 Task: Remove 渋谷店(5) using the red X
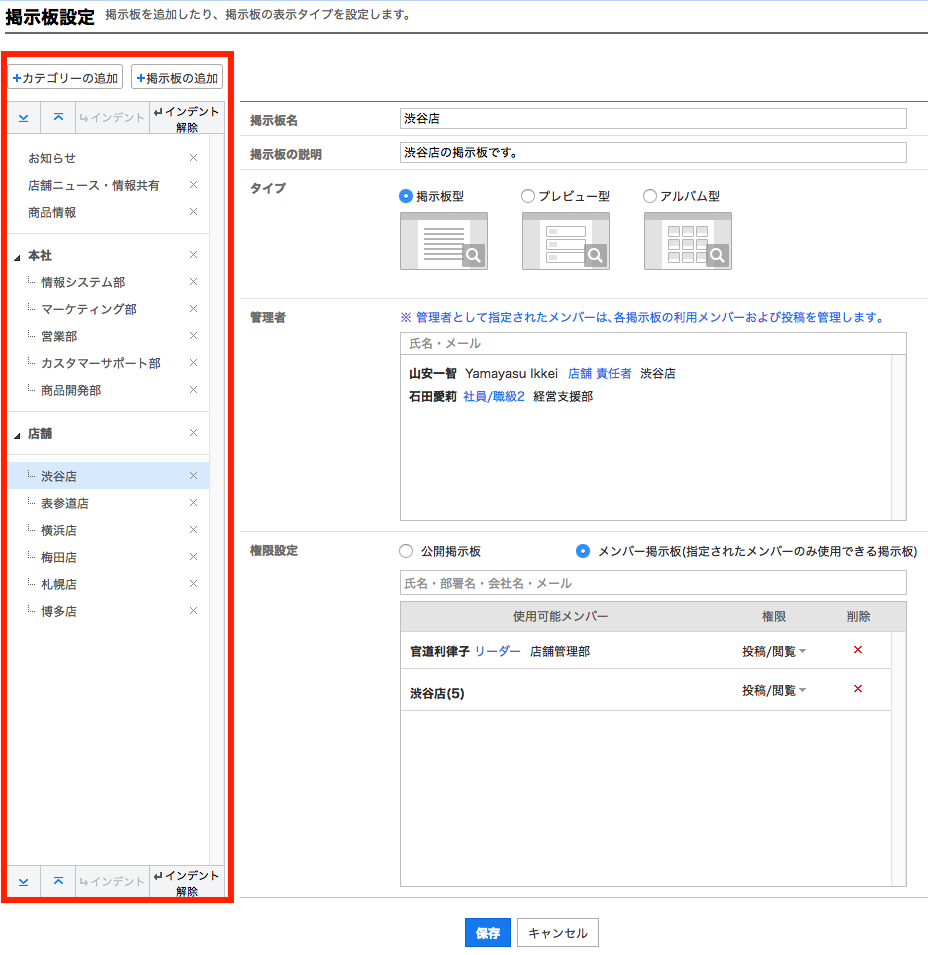pos(857,689)
